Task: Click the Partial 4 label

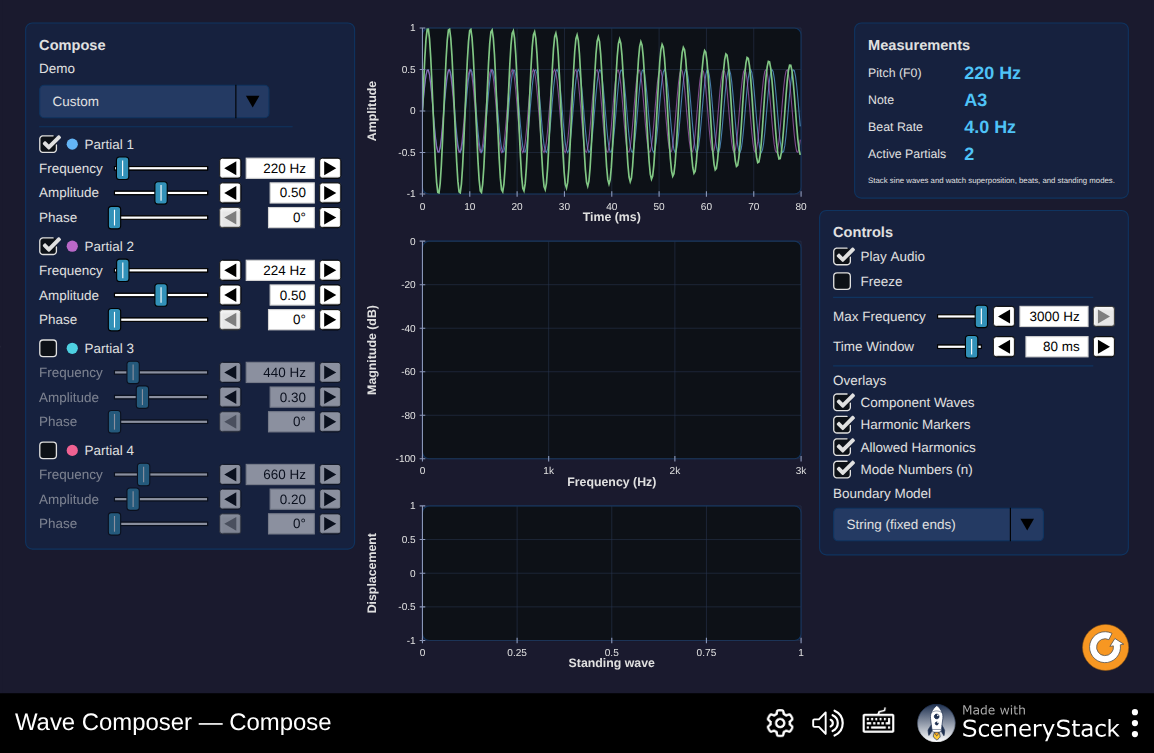Action: point(109,450)
